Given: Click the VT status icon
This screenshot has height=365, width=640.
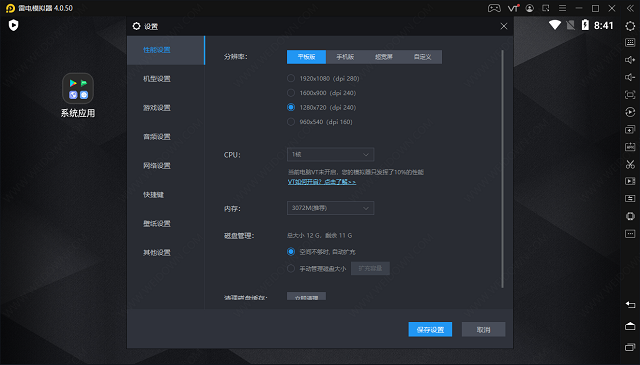Looking at the screenshot, I should tap(513, 8).
